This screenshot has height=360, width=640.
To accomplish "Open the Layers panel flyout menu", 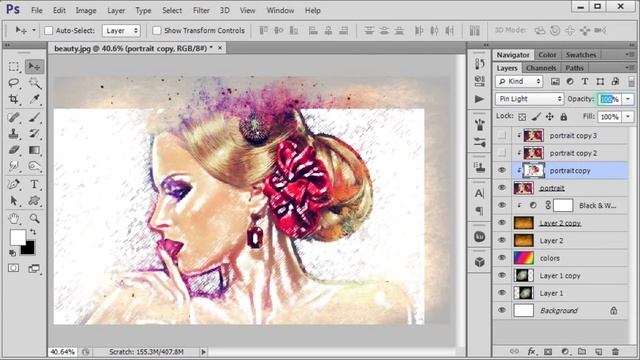I will pyautogui.click(x=629, y=68).
